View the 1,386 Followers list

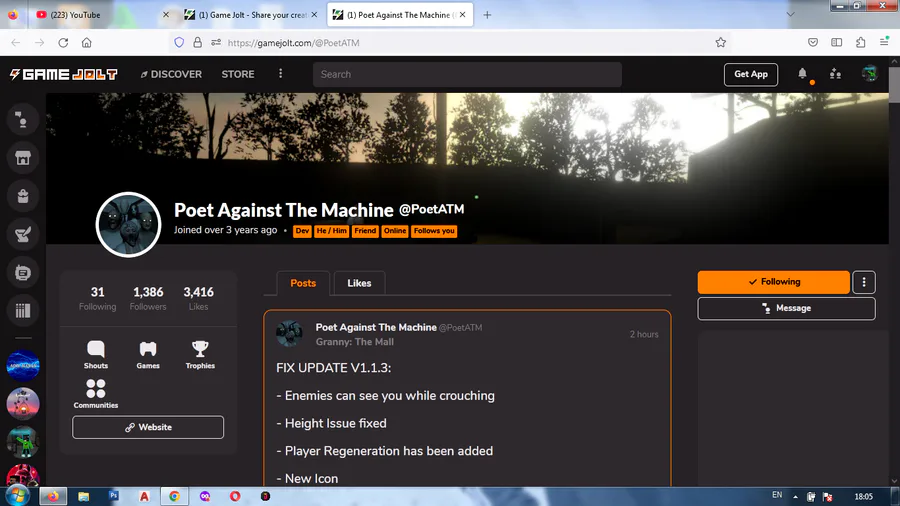[x=148, y=298]
